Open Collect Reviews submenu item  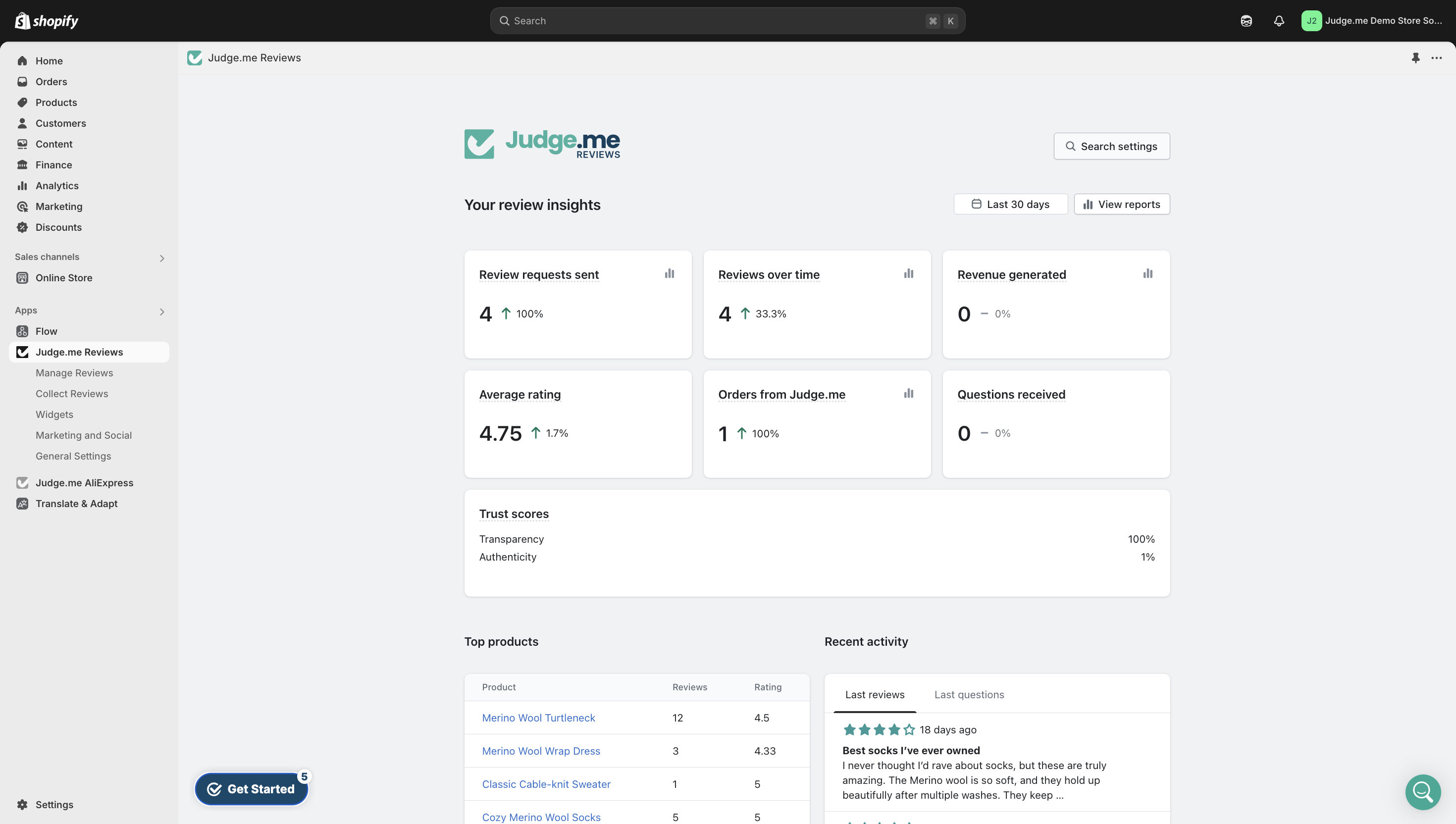[72, 394]
